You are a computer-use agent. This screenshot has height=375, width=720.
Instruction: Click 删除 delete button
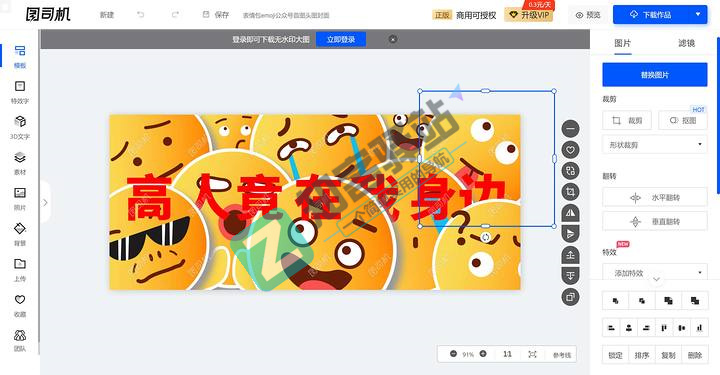[695, 355]
